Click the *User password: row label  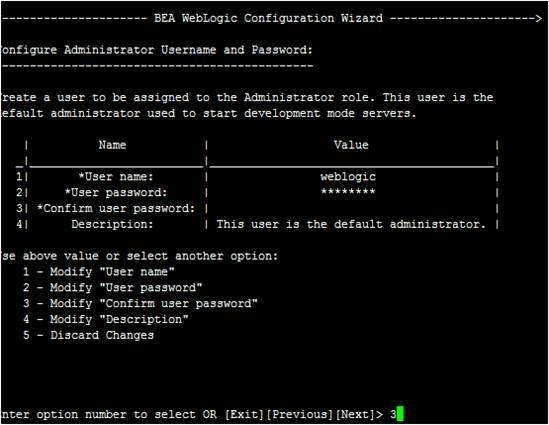pyautogui.click(x=116, y=193)
